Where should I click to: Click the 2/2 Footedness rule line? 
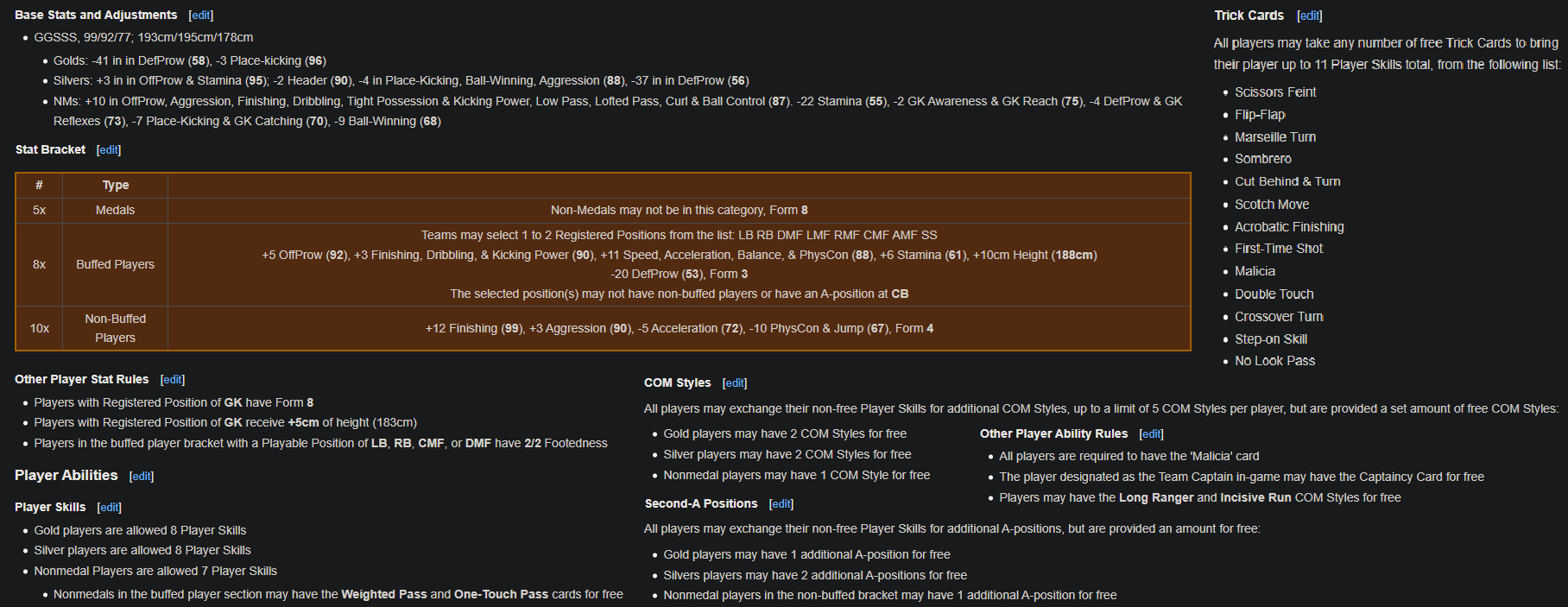click(320, 443)
